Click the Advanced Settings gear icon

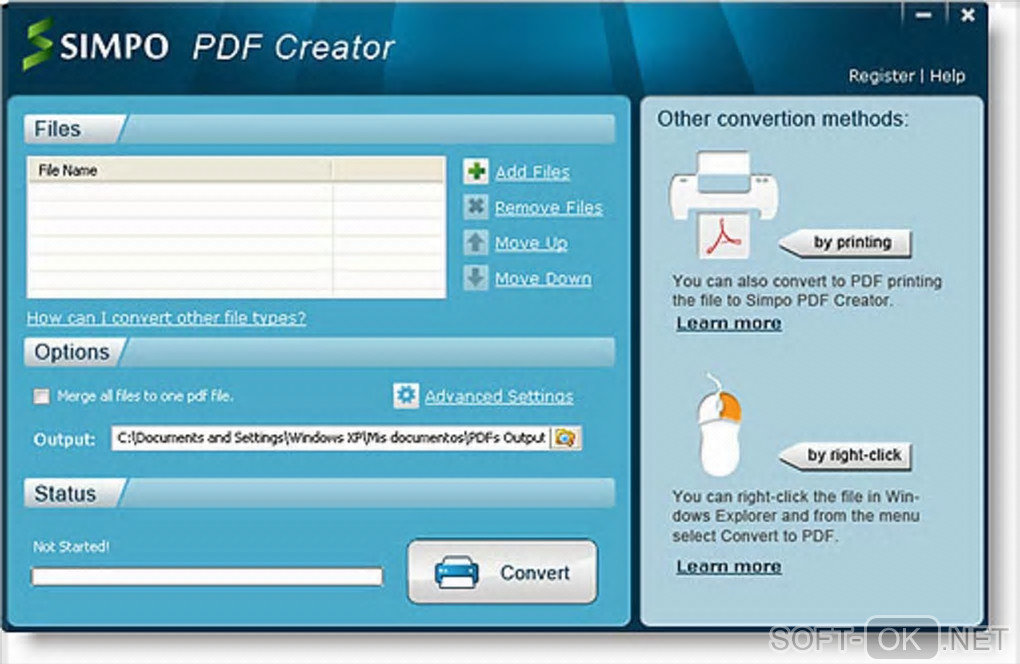coord(406,395)
